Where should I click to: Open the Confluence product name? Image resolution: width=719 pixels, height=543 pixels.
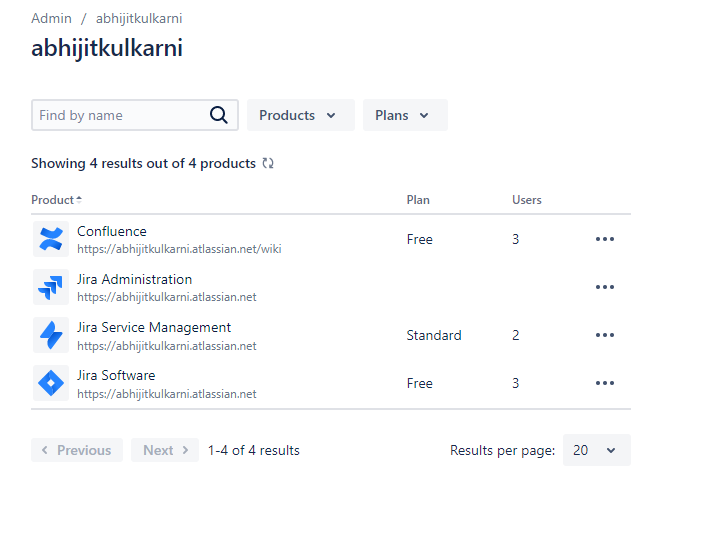coord(112,231)
